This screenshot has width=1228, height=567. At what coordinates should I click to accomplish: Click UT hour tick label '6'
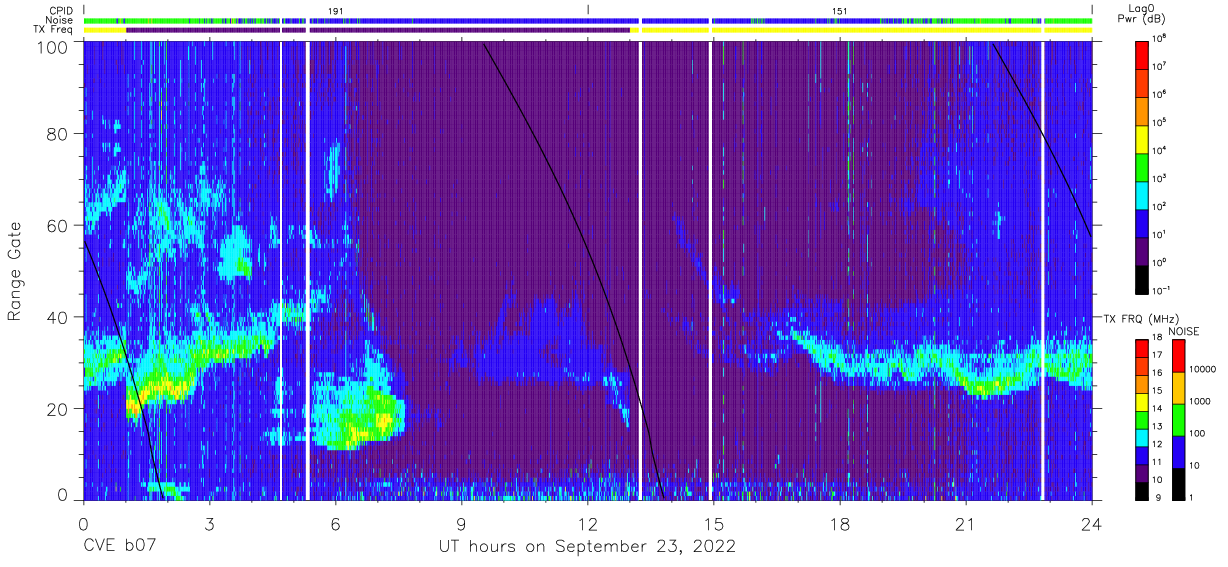tap(335, 523)
